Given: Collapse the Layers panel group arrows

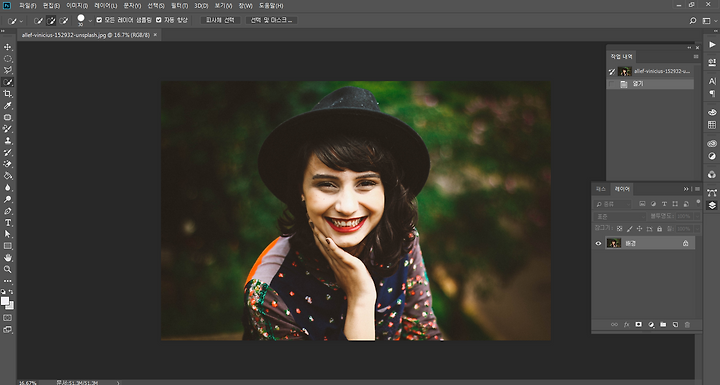Looking at the screenshot, I should click(686, 189).
